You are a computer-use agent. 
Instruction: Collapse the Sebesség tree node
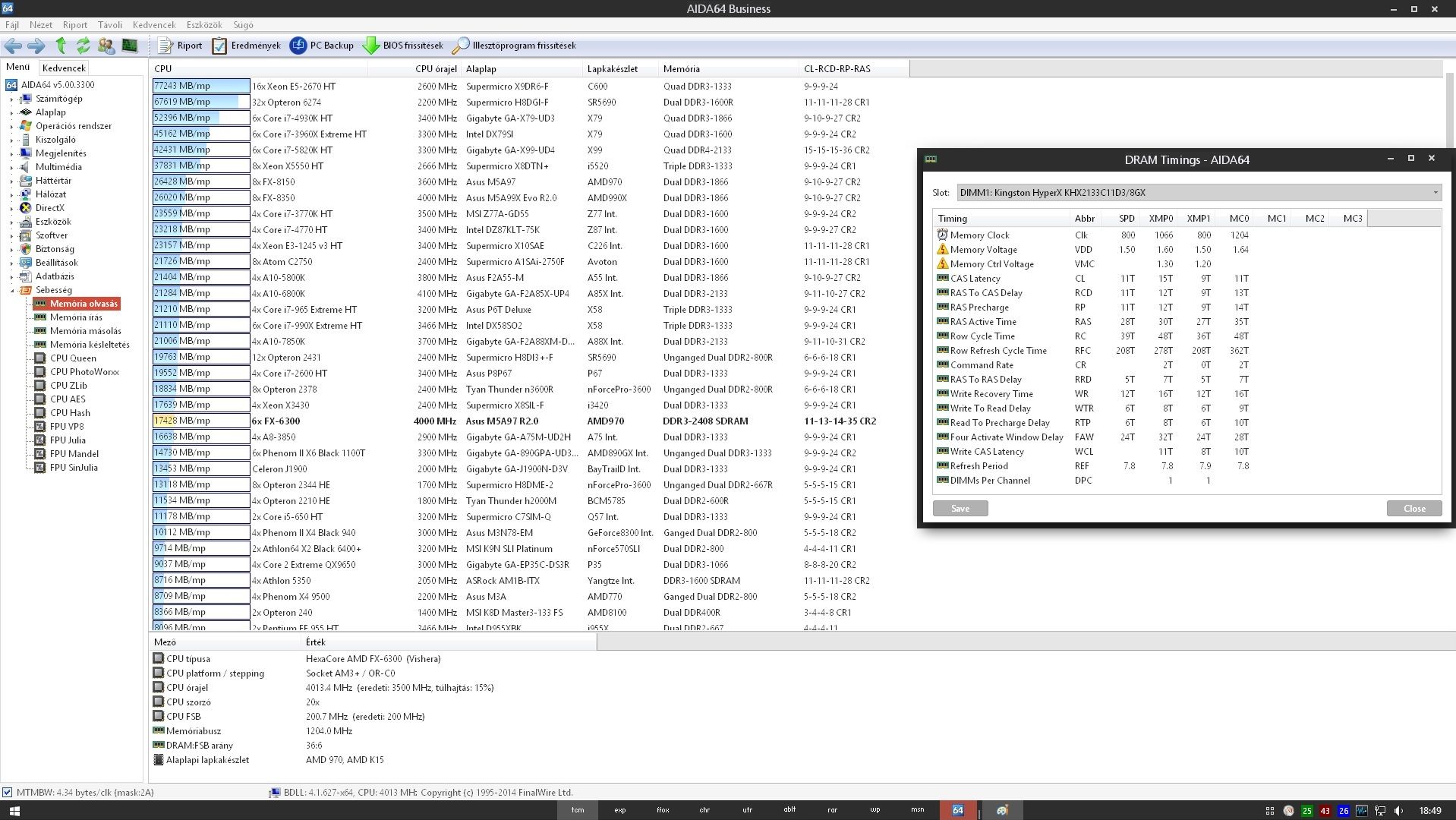11,291
